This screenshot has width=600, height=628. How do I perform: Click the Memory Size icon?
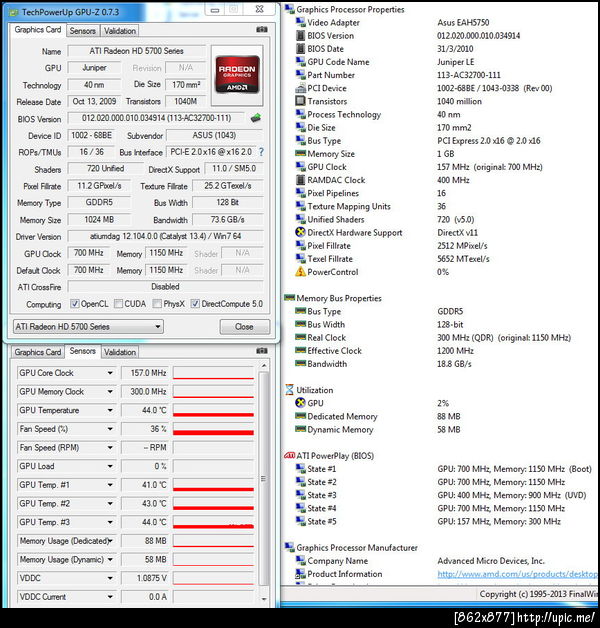(x=300, y=153)
